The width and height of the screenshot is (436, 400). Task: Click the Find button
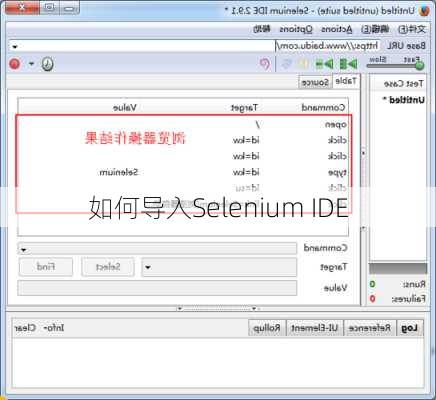[46, 267]
